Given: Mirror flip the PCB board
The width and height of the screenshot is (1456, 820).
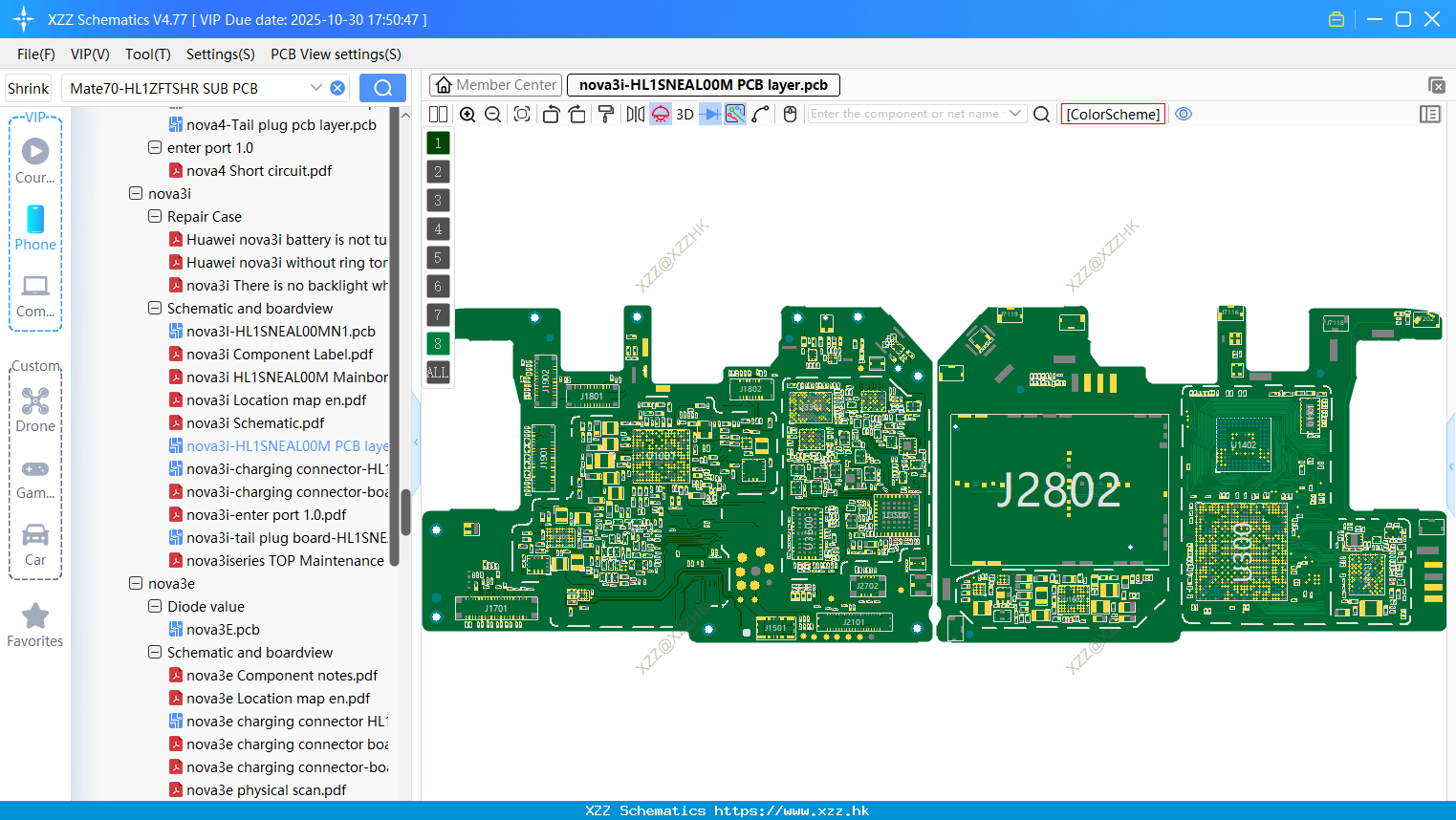Looking at the screenshot, I should [x=635, y=114].
